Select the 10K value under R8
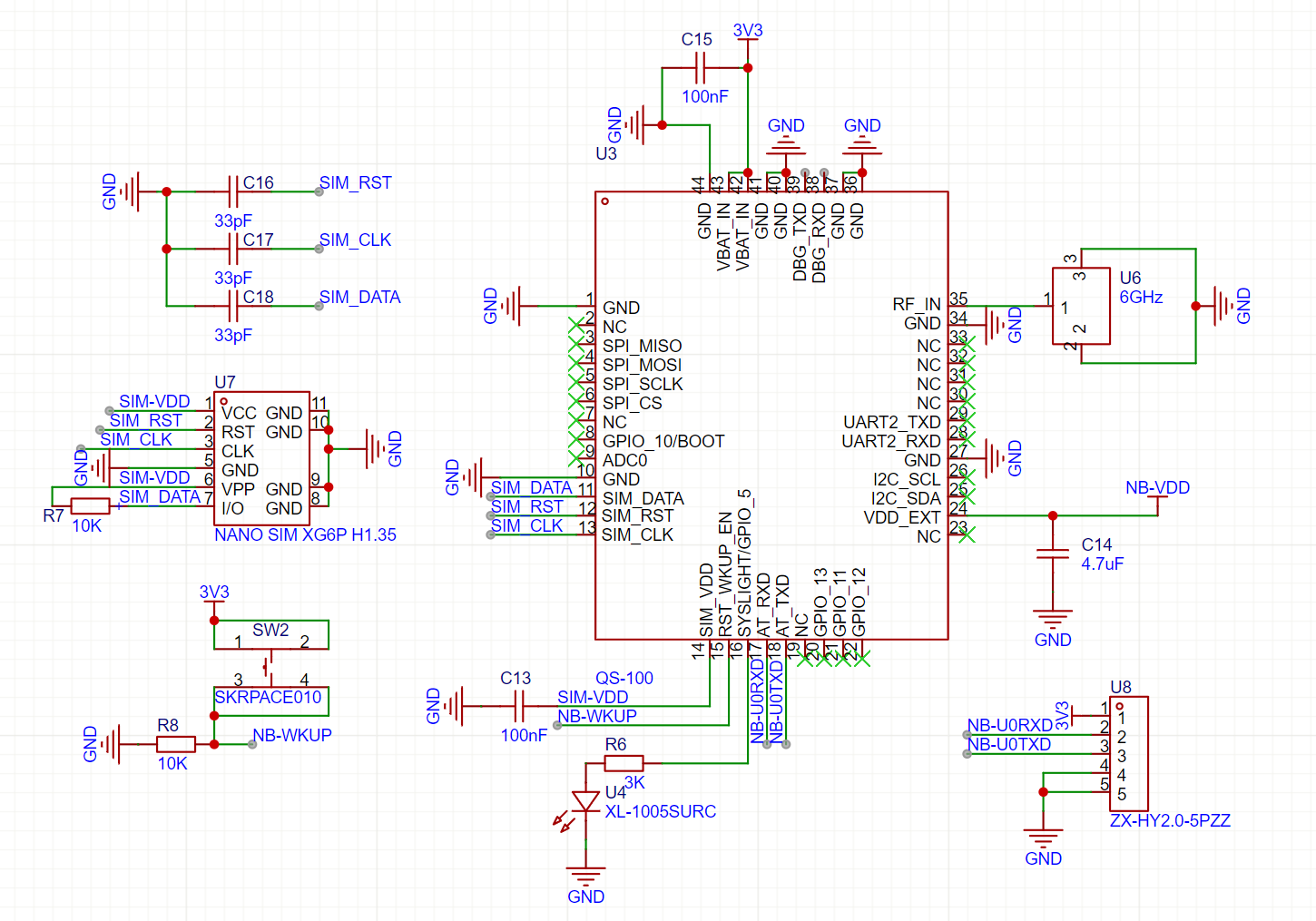The image size is (1316, 921). coord(172,763)
